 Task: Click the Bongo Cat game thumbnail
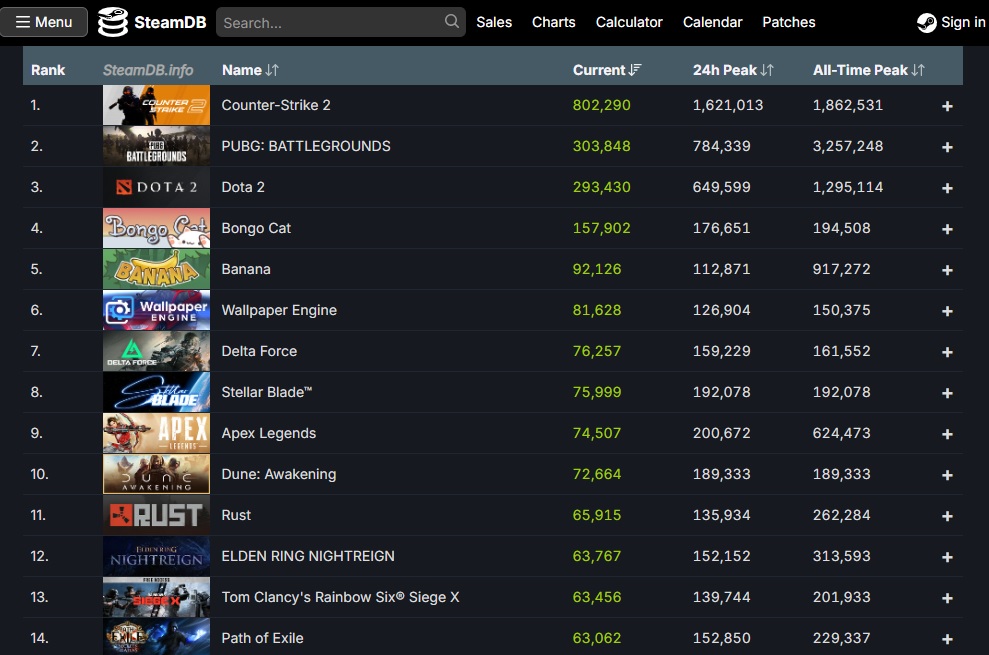pos(156,228)
